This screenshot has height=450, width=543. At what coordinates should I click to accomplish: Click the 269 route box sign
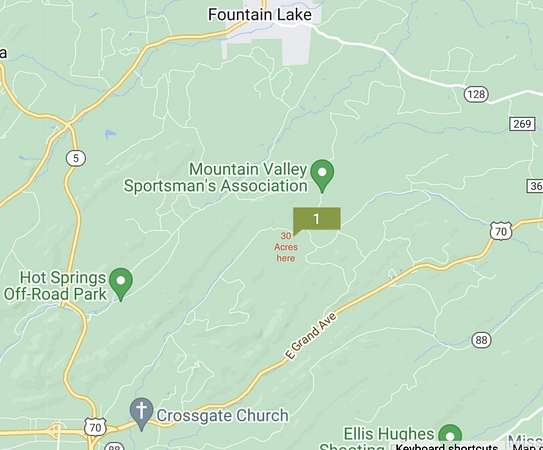(522, 124)
